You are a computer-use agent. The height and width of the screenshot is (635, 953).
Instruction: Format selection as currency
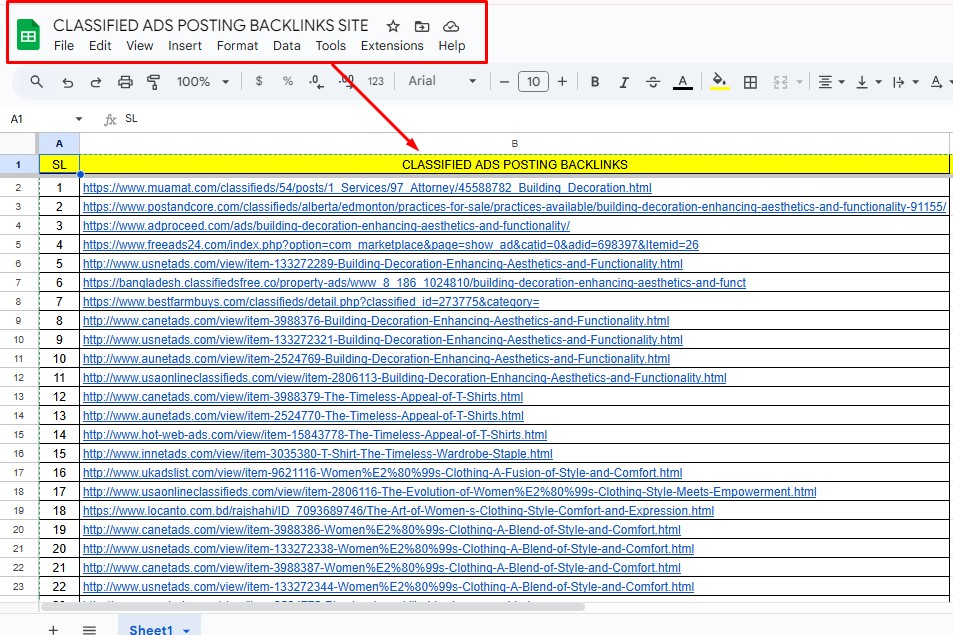click(258, 82)
